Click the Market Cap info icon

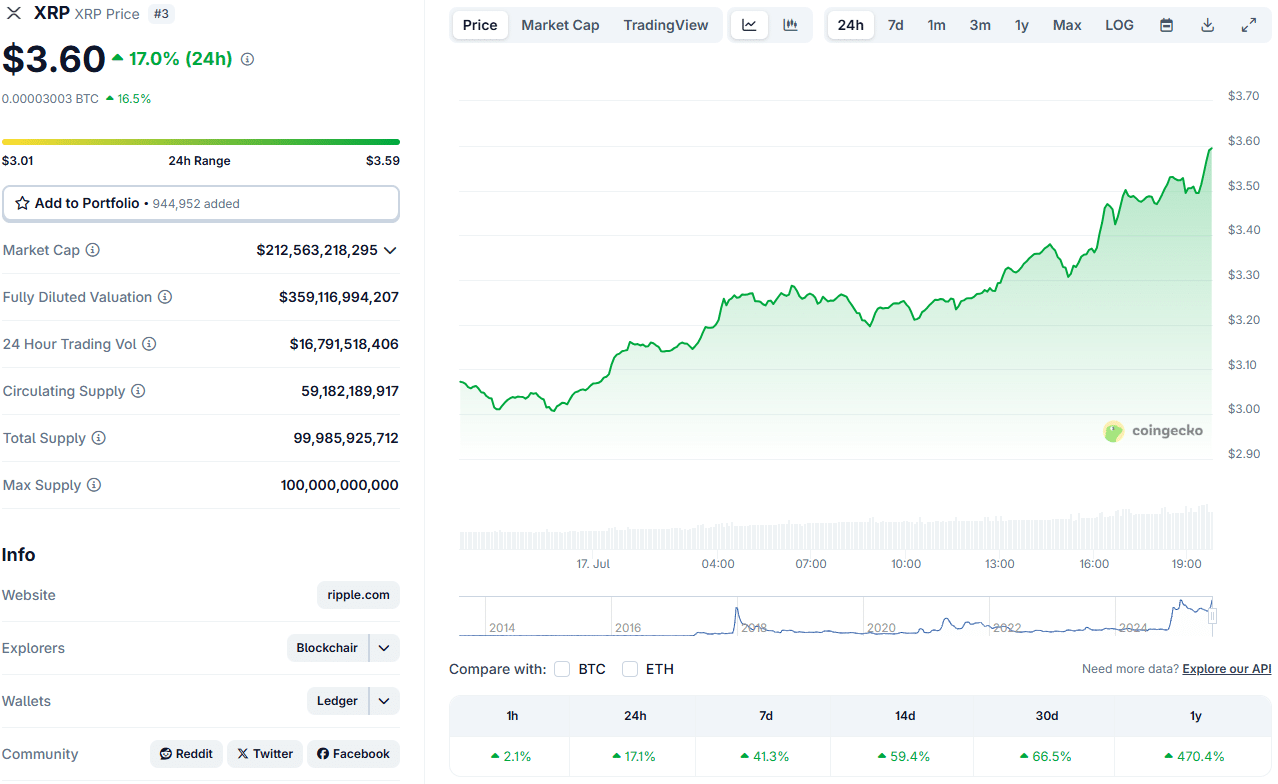[x=93, y=250]
